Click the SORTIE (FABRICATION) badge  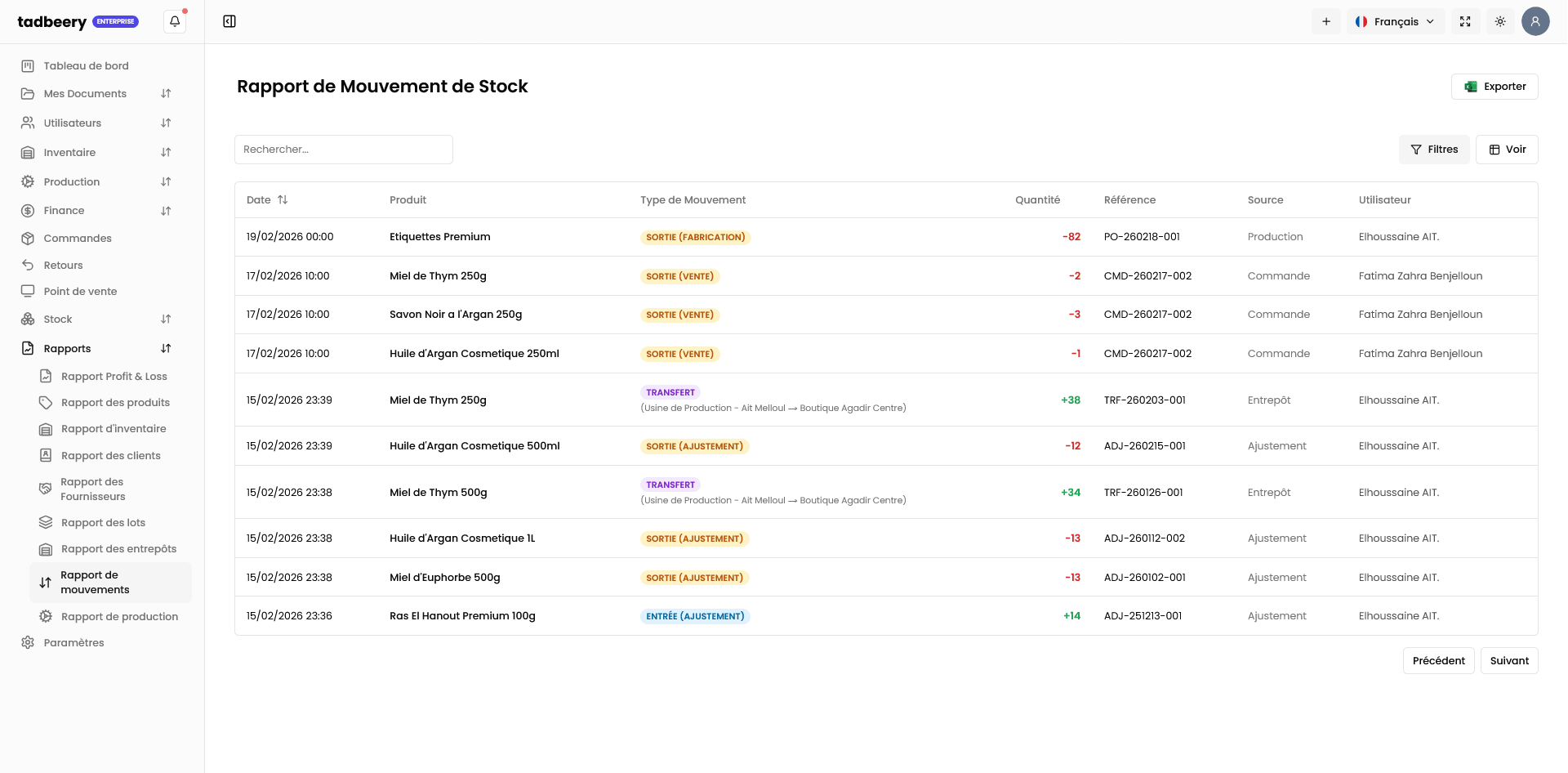(x=695, y=238)
